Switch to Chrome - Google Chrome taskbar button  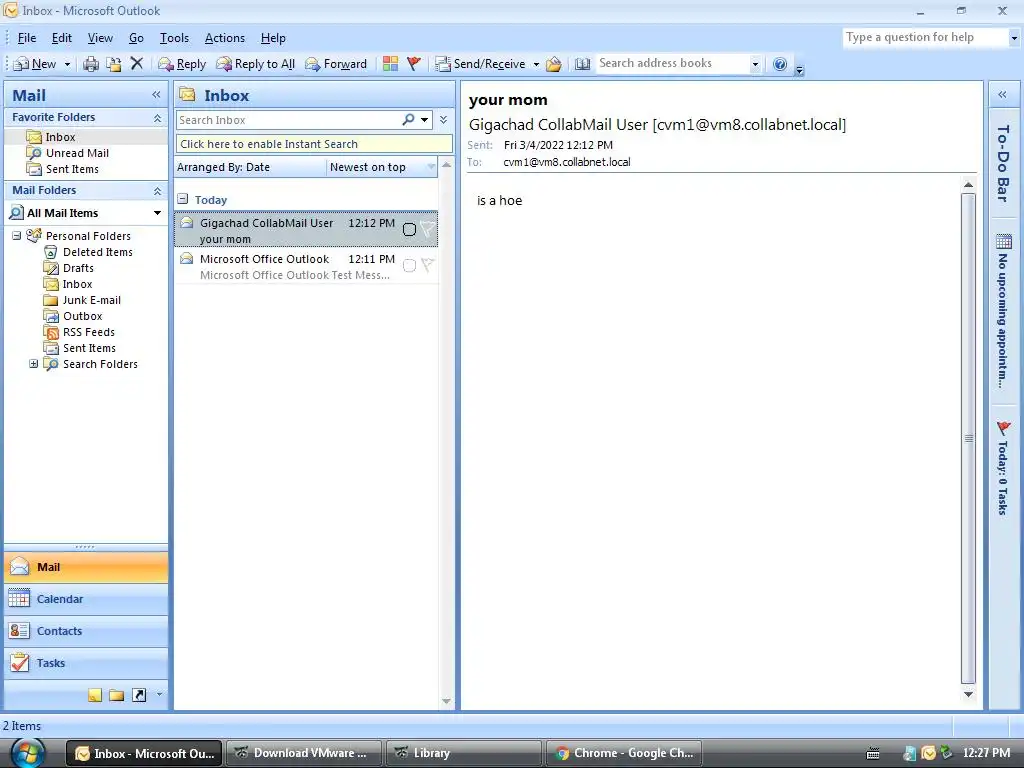point(624,753)
